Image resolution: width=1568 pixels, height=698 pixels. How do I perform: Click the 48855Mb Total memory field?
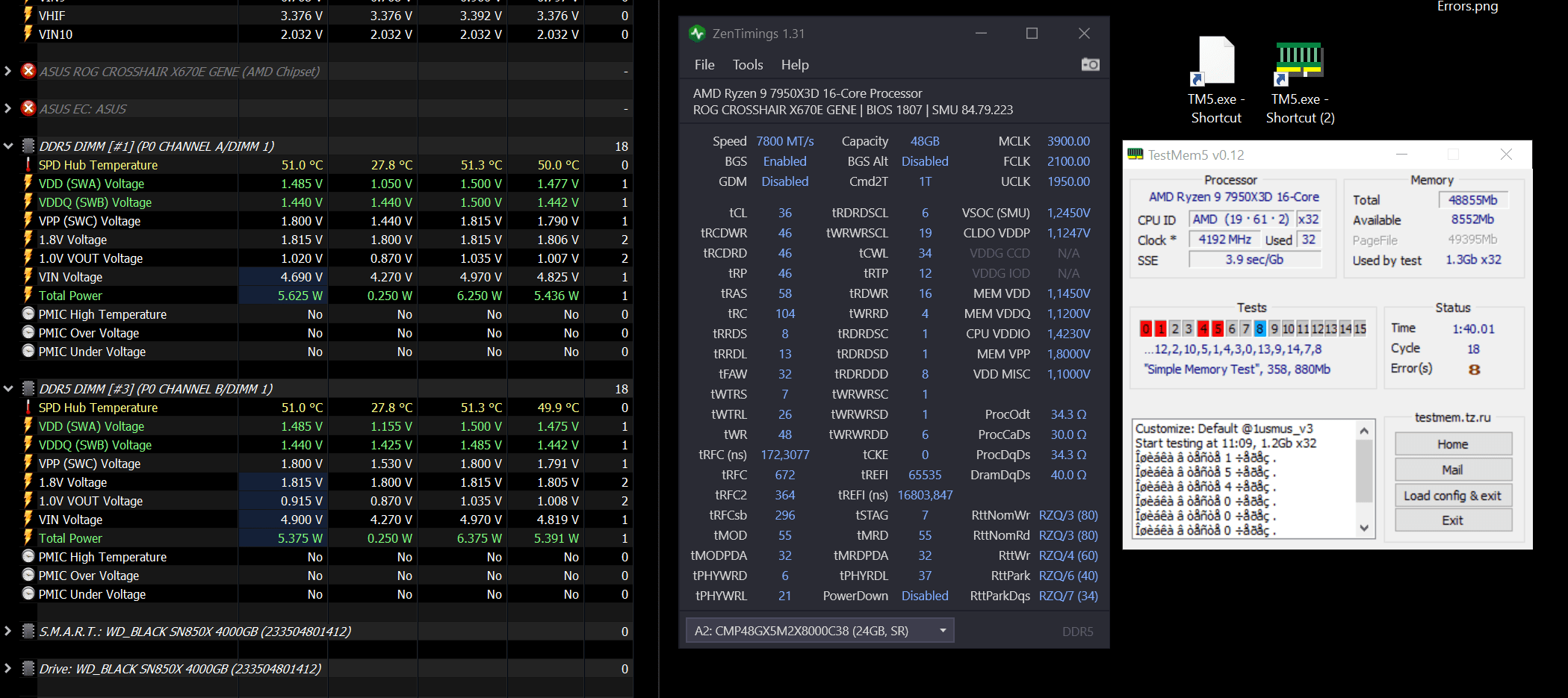pos(1473,200)
